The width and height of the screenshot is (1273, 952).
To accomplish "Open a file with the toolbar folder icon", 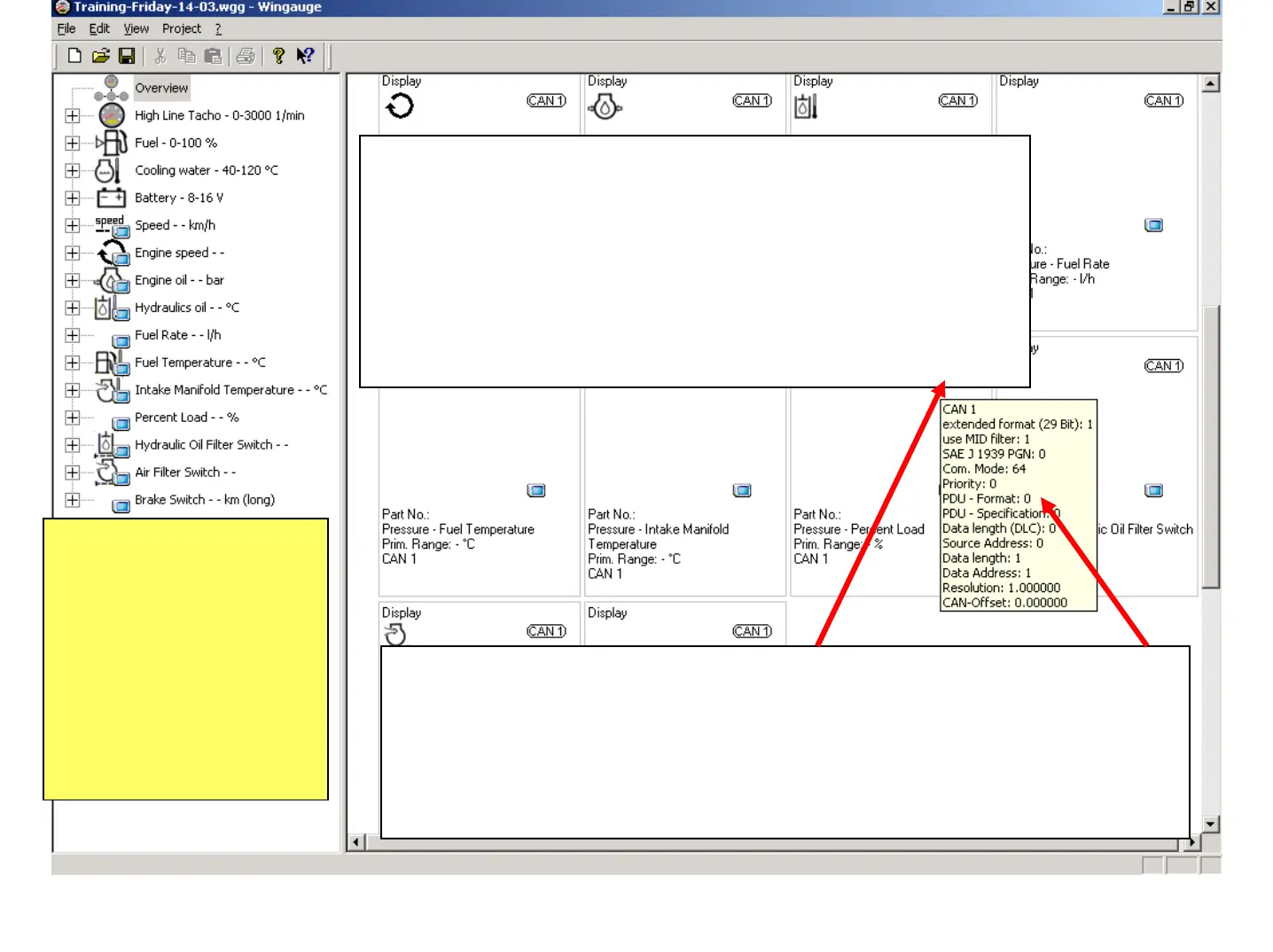I will coord(101,56).
